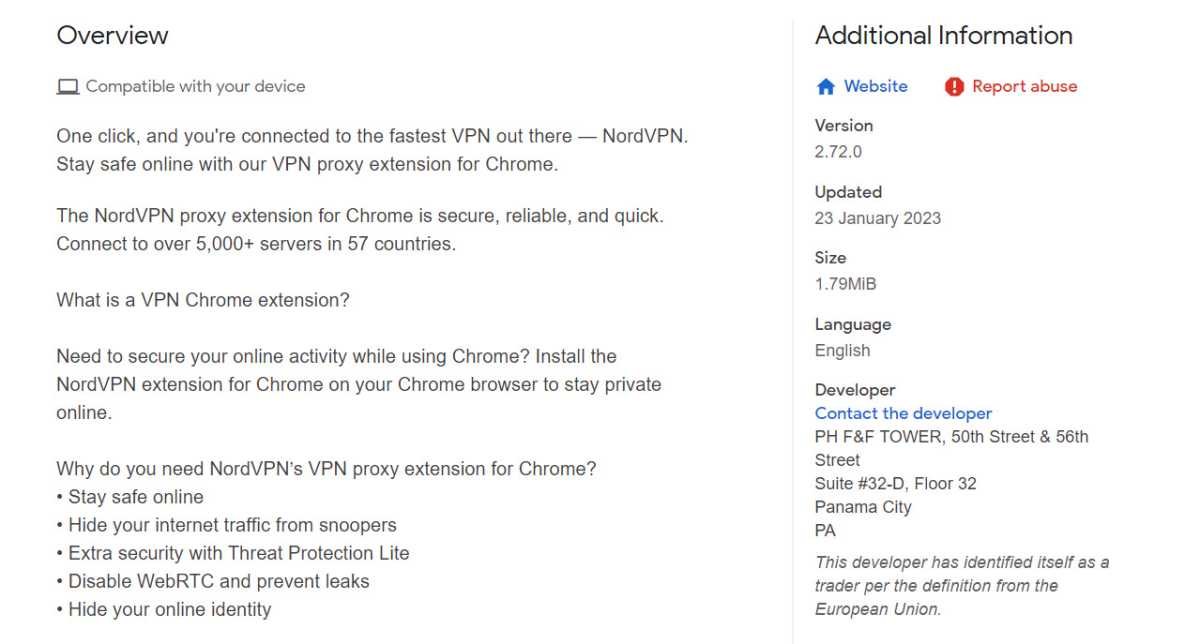Screen dimensions: 1200x644
Task: Click the Compatible with your device text
Action: point(195,86)
